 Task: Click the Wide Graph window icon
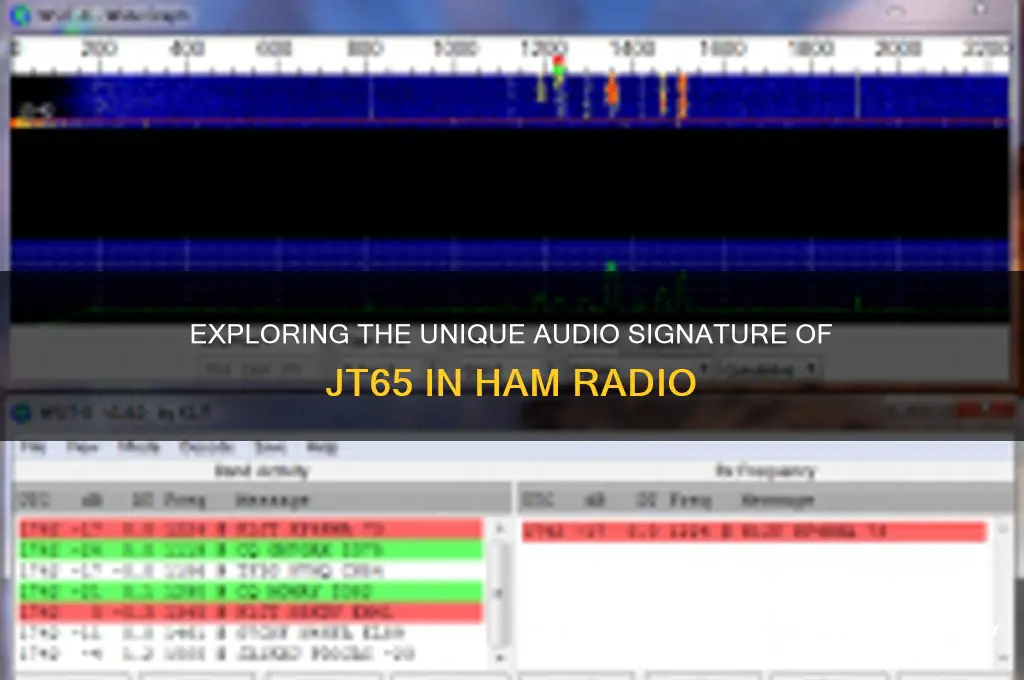tap(22, 15)
